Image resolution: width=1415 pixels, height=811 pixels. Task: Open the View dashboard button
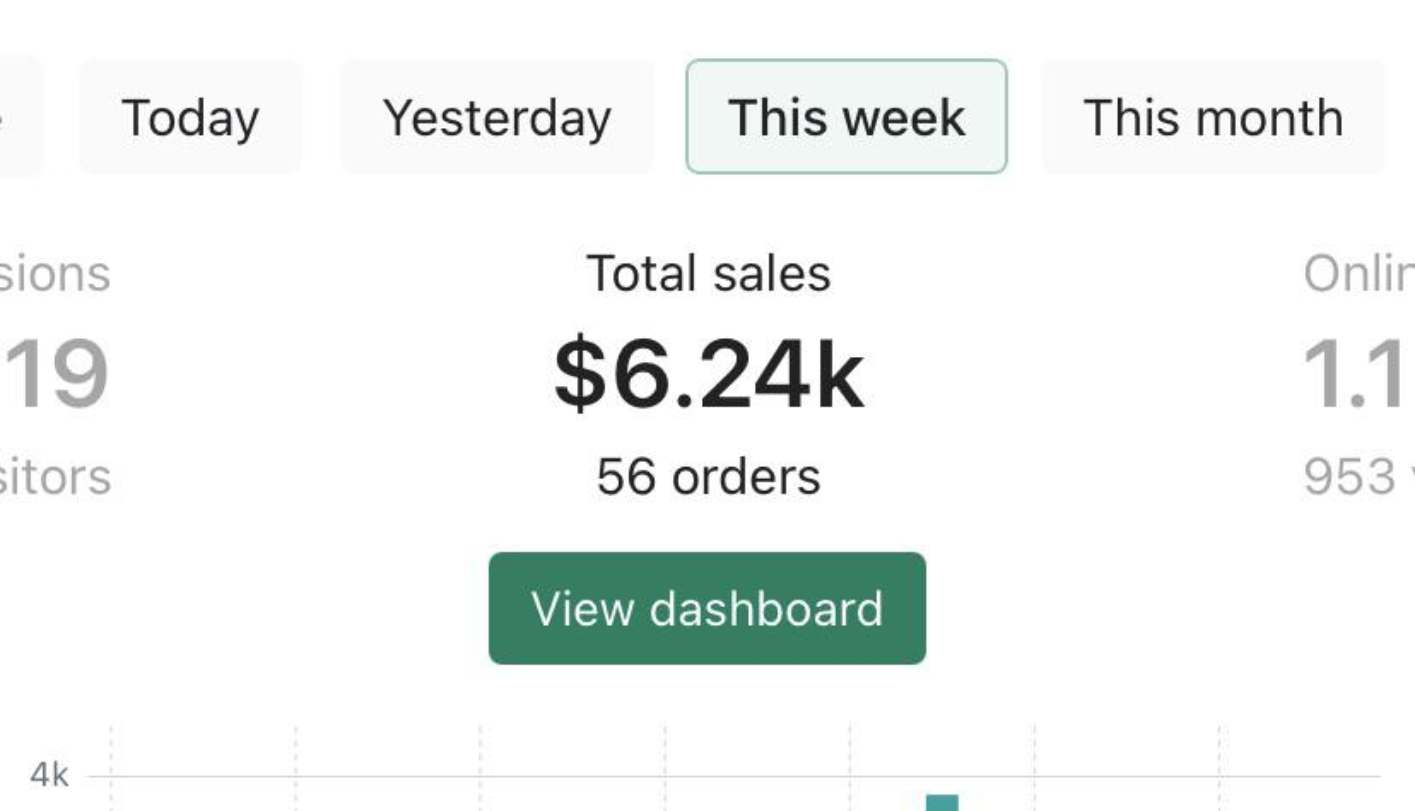click(707, 608)
